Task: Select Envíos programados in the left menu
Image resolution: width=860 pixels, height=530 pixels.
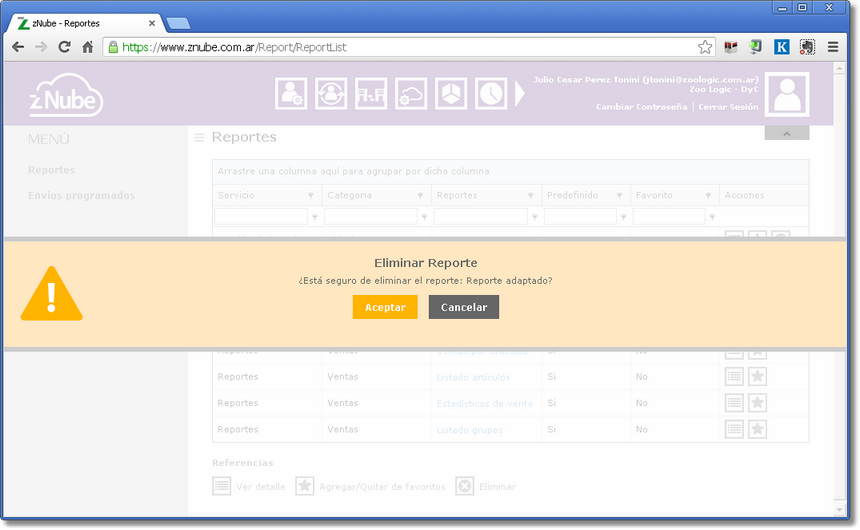Action: (x=81, y=196)
